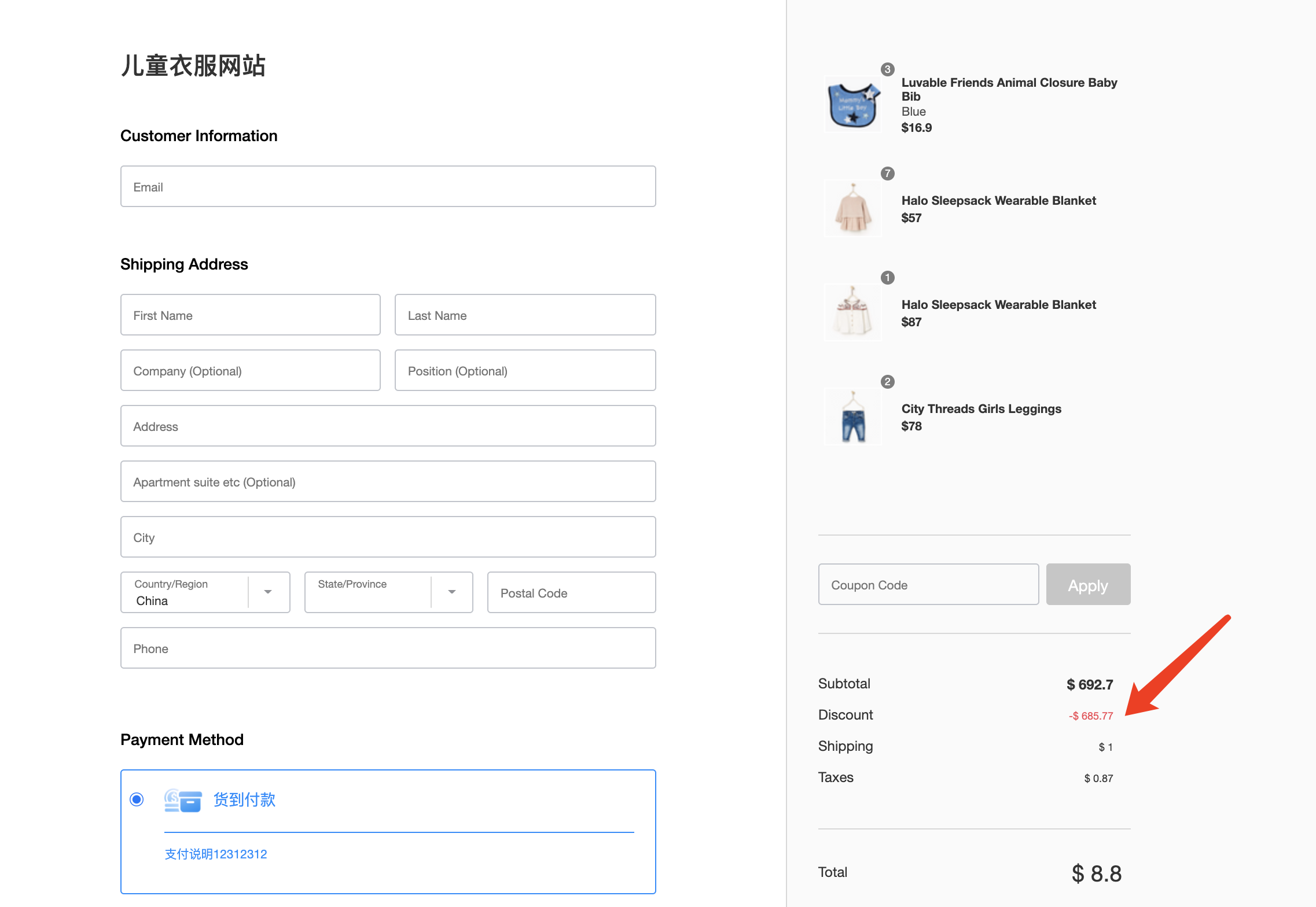Image resolution: width=1316 pixels, height=907 pixels.
Task: Click the 货到付款 payment method label
Action: 244,799
